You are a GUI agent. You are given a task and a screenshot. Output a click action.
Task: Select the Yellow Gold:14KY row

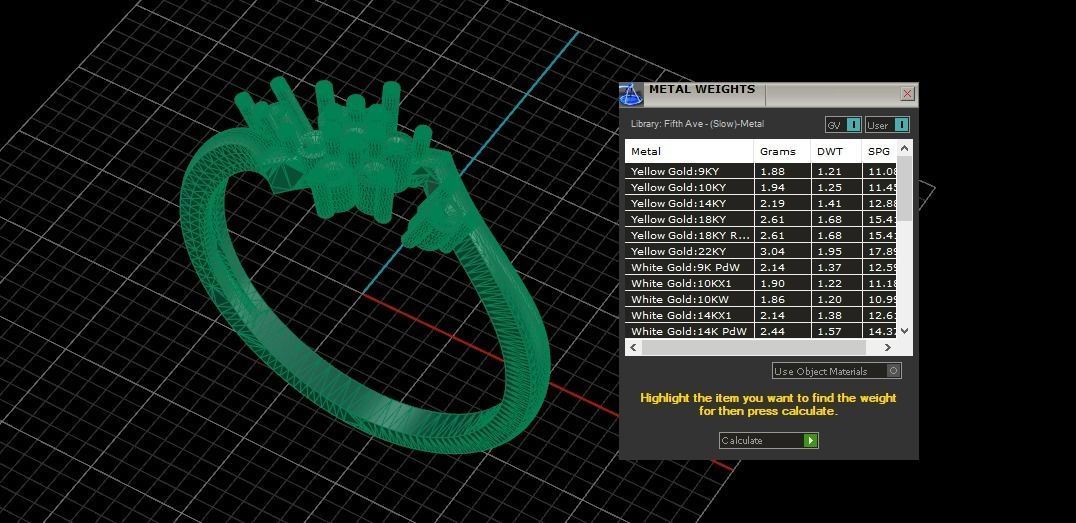coord(760,203)
